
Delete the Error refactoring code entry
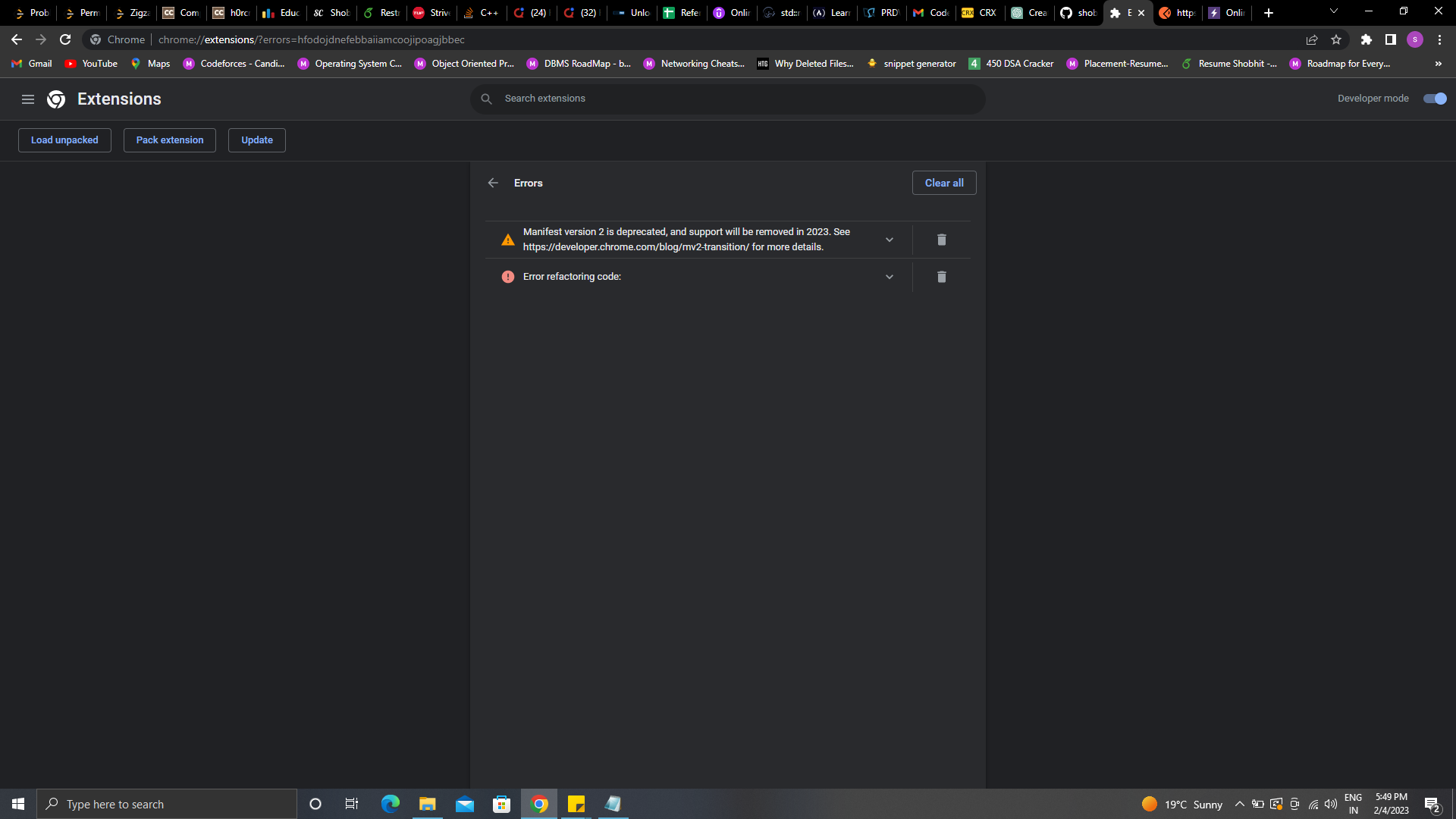941,277
